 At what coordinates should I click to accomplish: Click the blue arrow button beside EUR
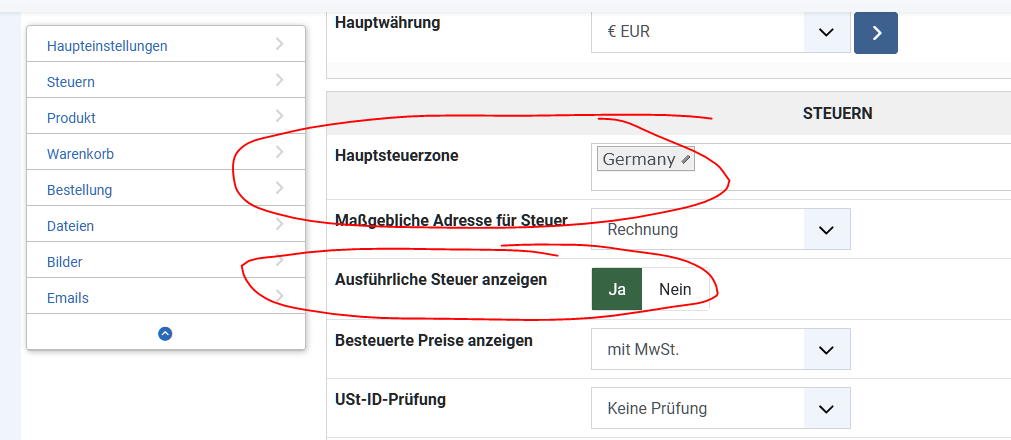tap(875, 33)
